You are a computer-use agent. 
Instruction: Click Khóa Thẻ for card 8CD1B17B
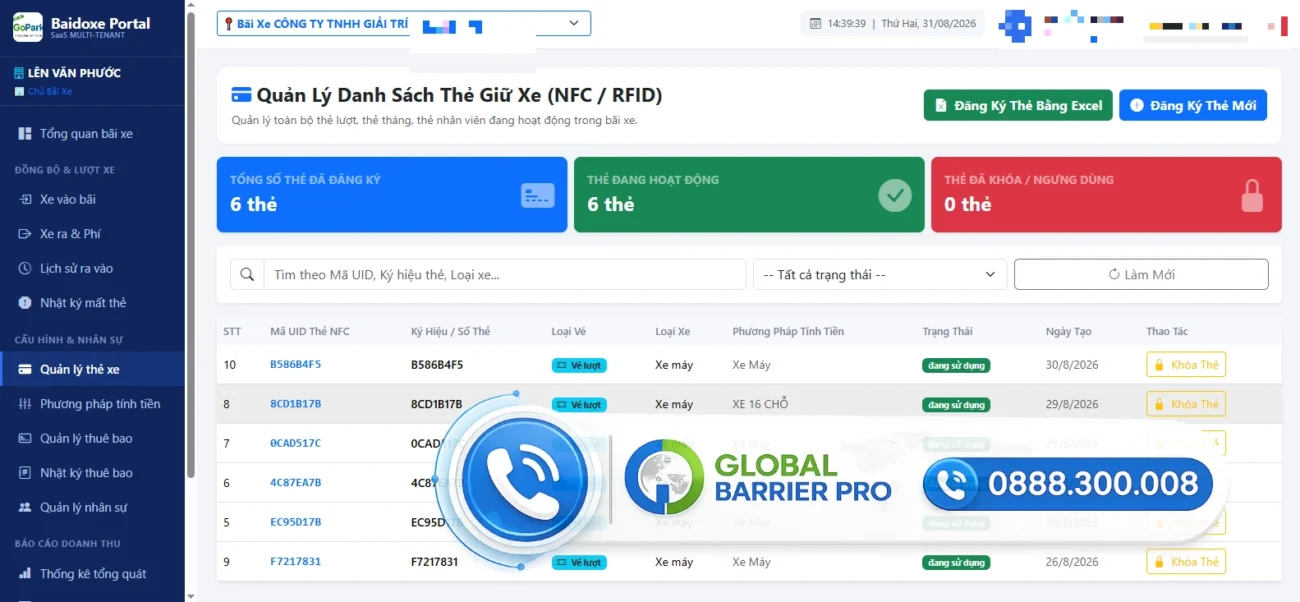[1186, 404]
